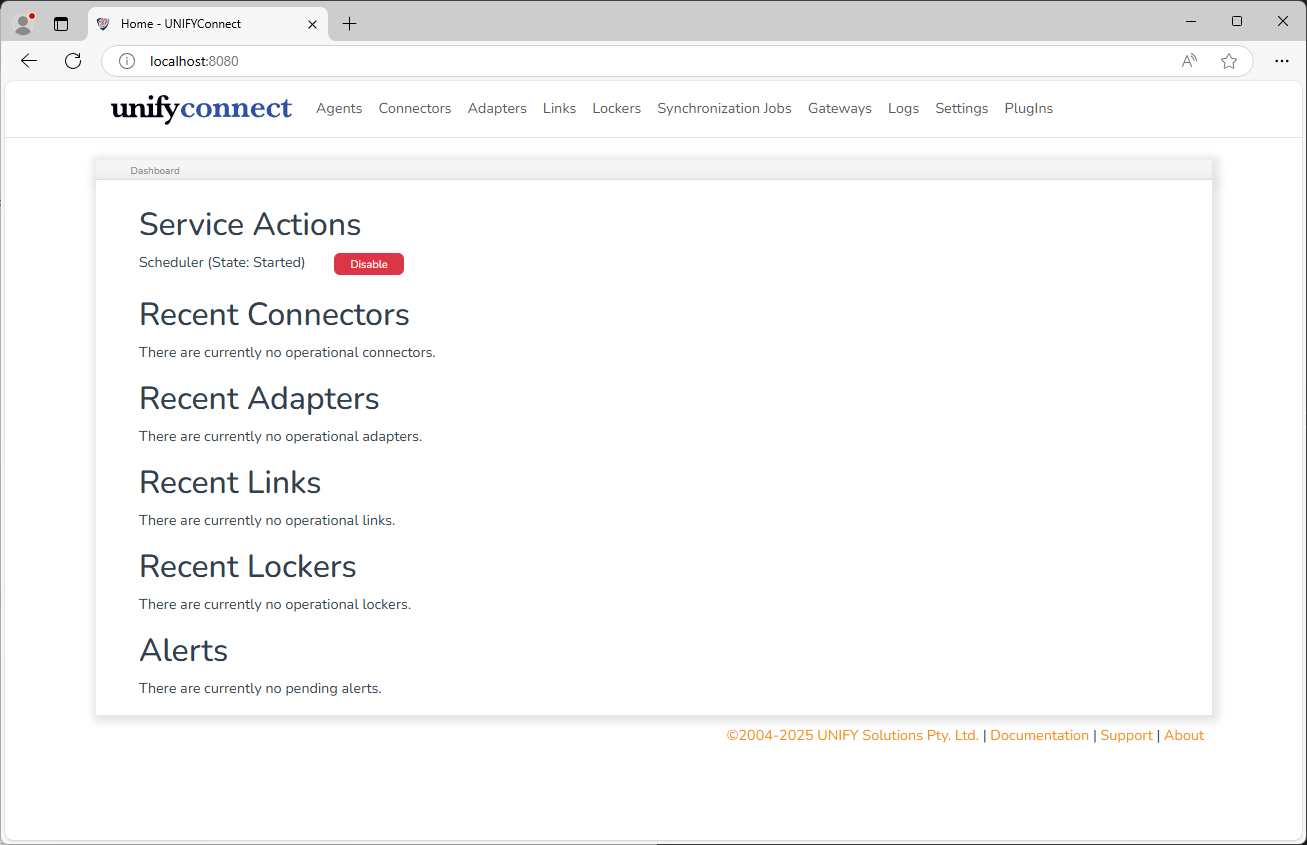Go to the Connectors page

[x=415, y=108]
